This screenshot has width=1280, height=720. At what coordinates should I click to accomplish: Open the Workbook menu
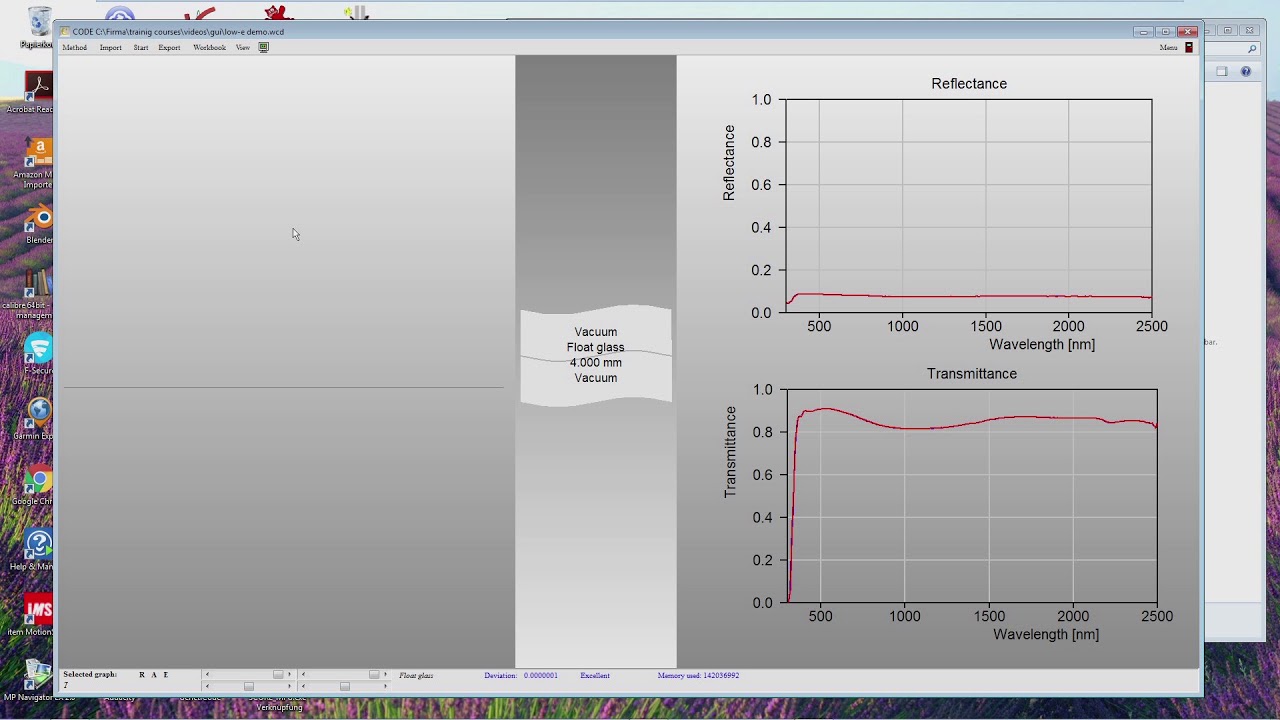209,47
